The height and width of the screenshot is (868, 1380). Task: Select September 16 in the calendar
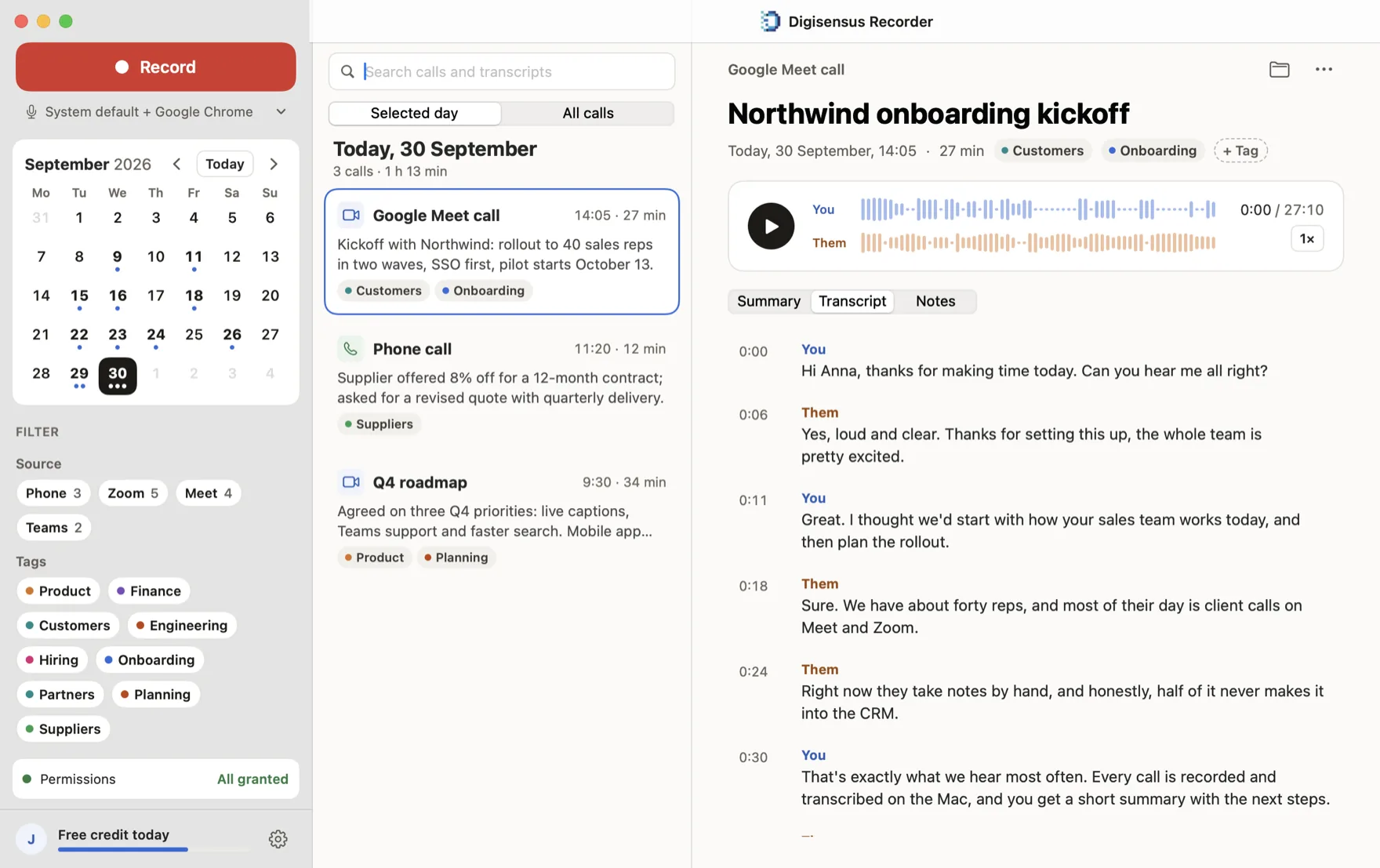pos(118,298)
